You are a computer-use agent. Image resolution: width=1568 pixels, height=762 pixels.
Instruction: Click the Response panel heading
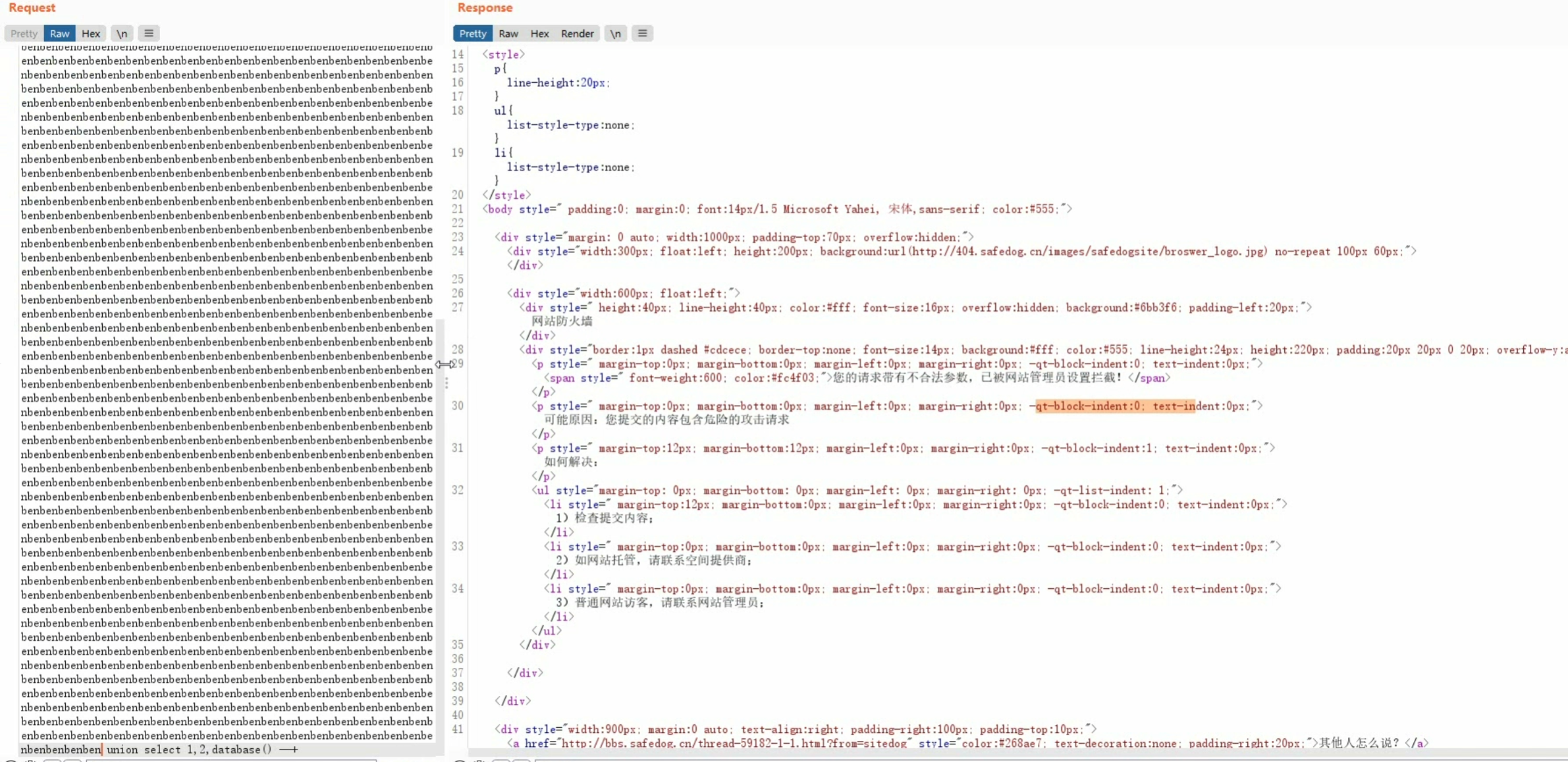[485, 8]
